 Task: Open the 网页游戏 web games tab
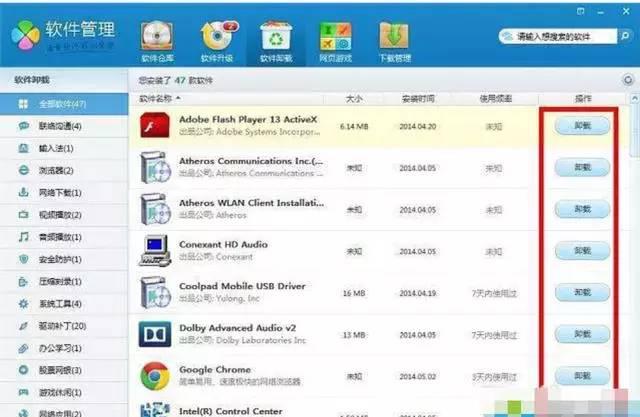coord(336,42)
